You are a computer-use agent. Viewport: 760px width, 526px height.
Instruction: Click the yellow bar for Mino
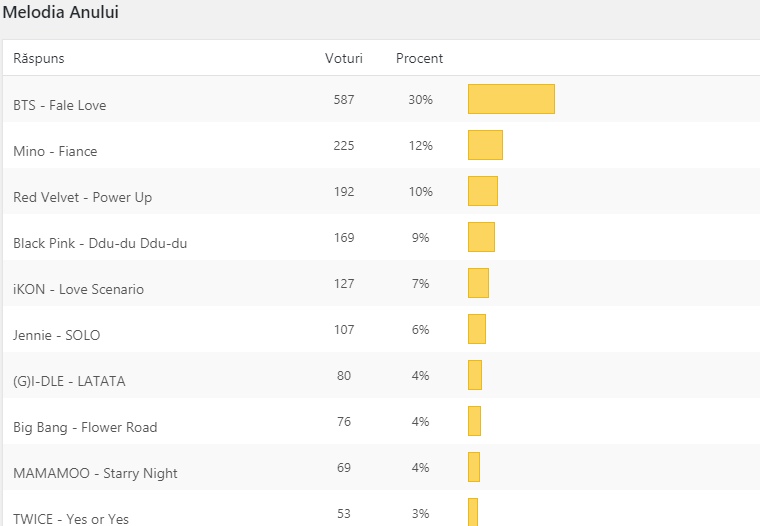[485, 146]
